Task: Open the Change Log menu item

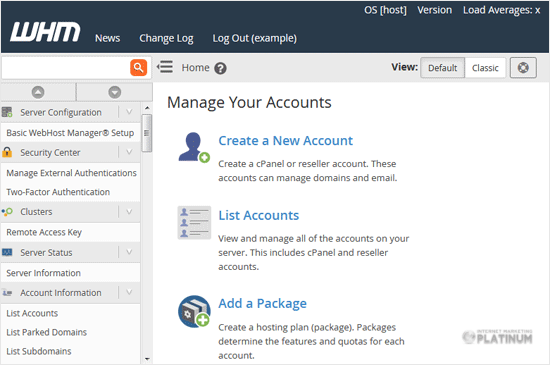Action: (166, 38)
